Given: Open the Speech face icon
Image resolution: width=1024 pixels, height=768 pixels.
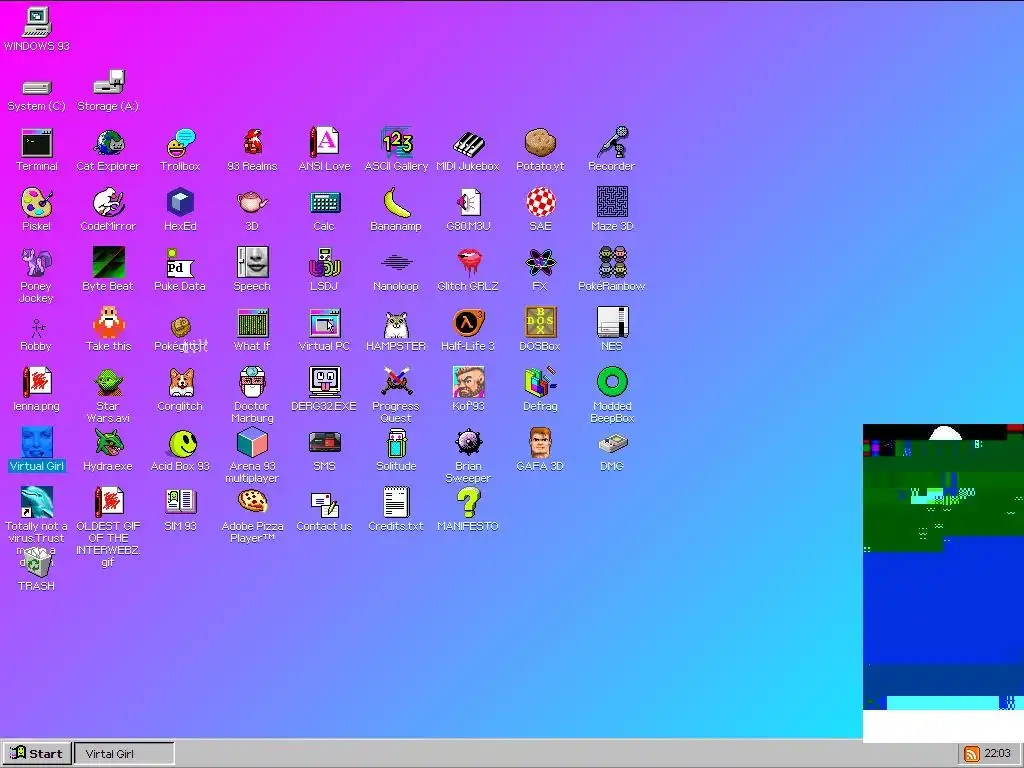Looking at the screenshot, I should tap(252, 263).
